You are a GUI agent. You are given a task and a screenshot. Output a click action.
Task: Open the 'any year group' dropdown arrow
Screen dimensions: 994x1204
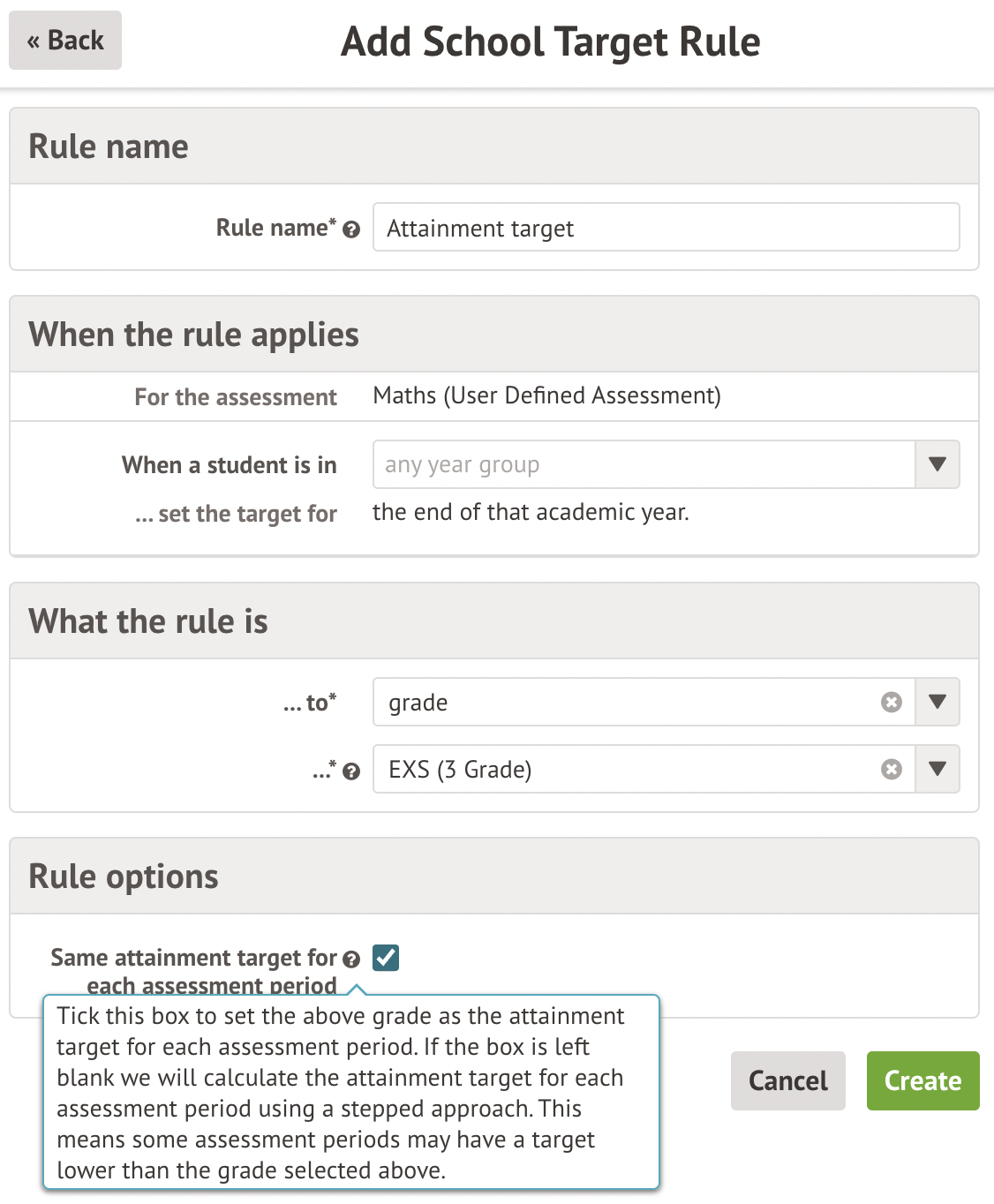pos(938,464)
